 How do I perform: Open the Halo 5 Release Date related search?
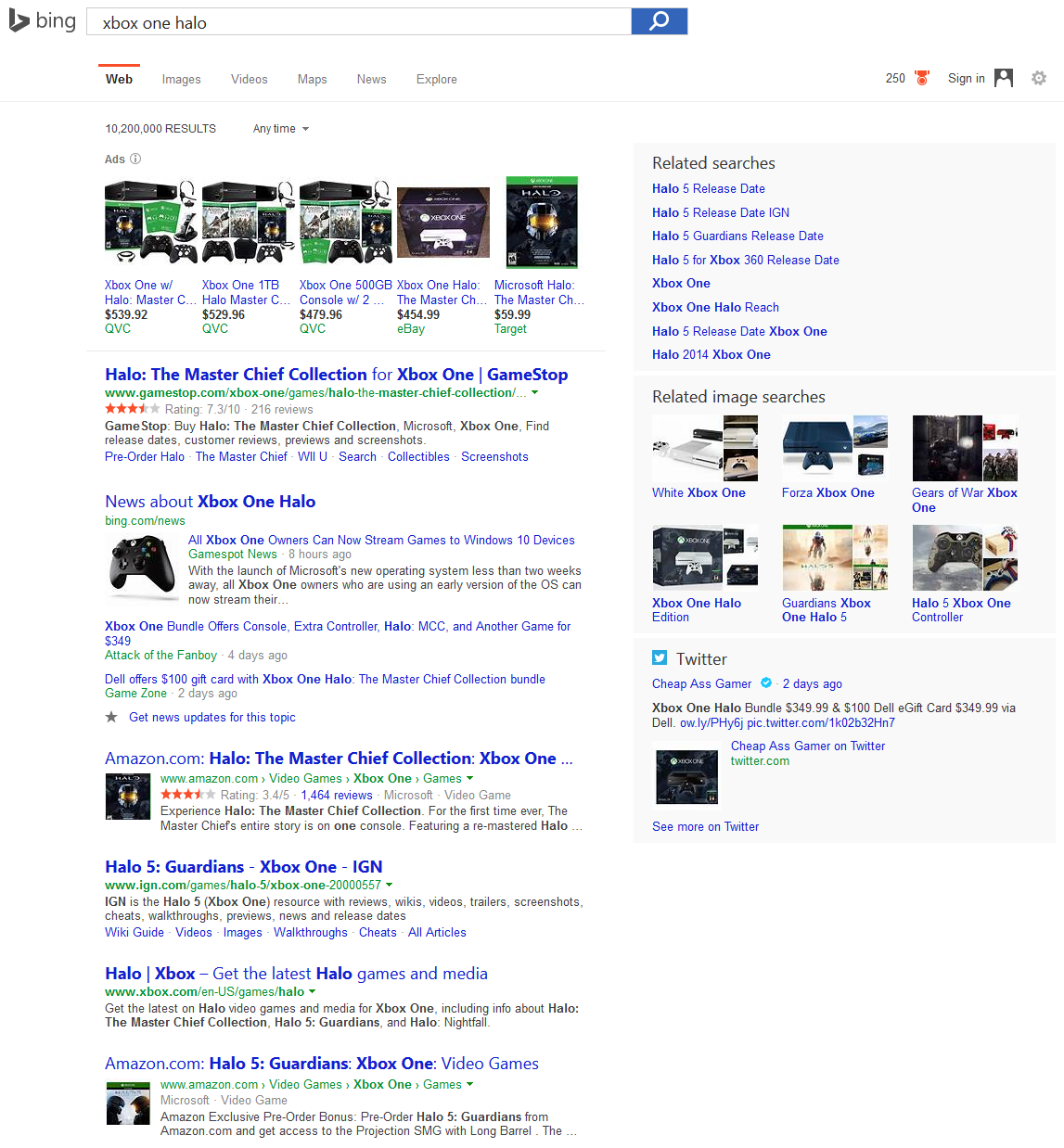[708, 188]
